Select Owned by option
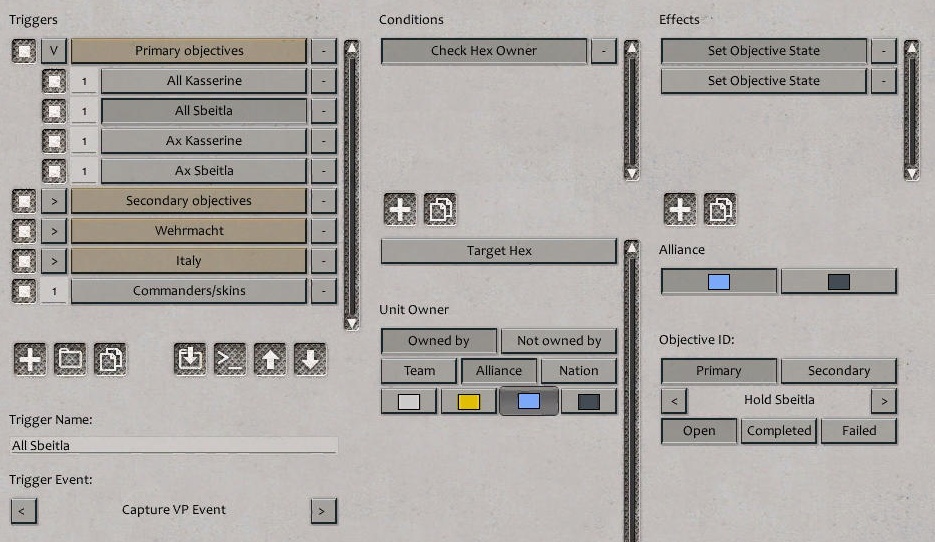Image resolution: width=935 pixels, height=542 pixels. click(x=439, y=341)
